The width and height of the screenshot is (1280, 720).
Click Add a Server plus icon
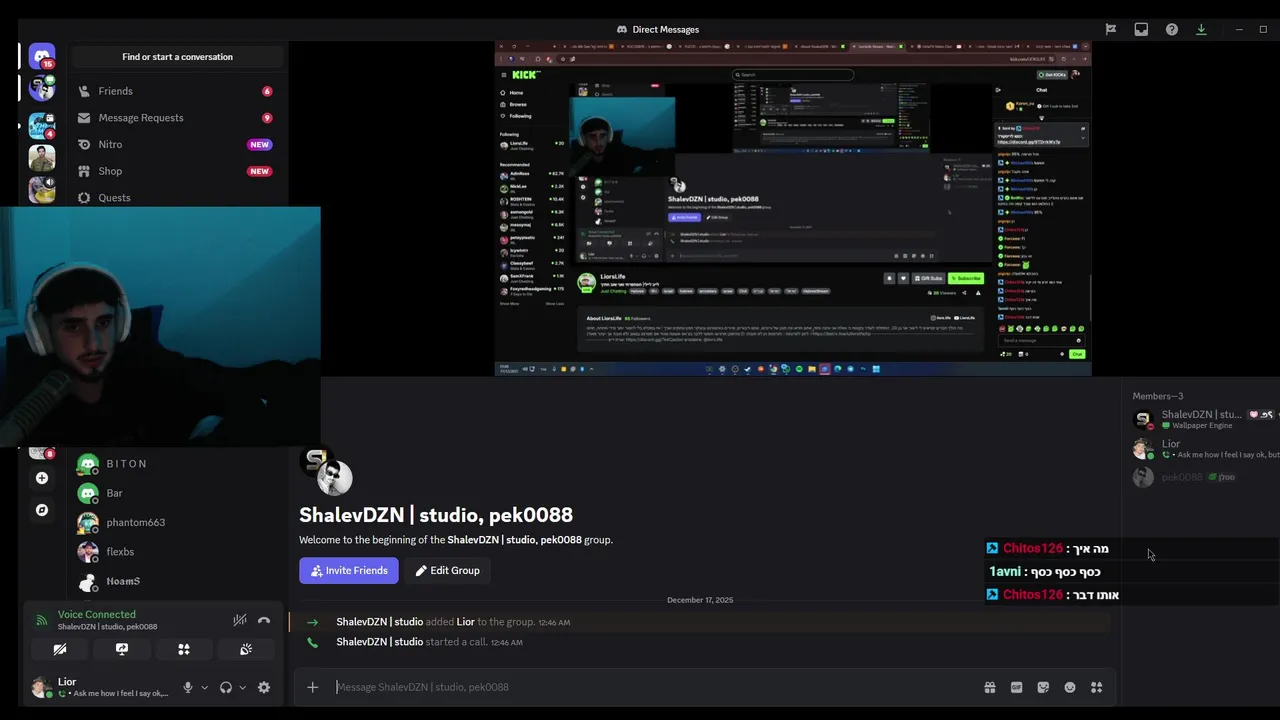41,478
